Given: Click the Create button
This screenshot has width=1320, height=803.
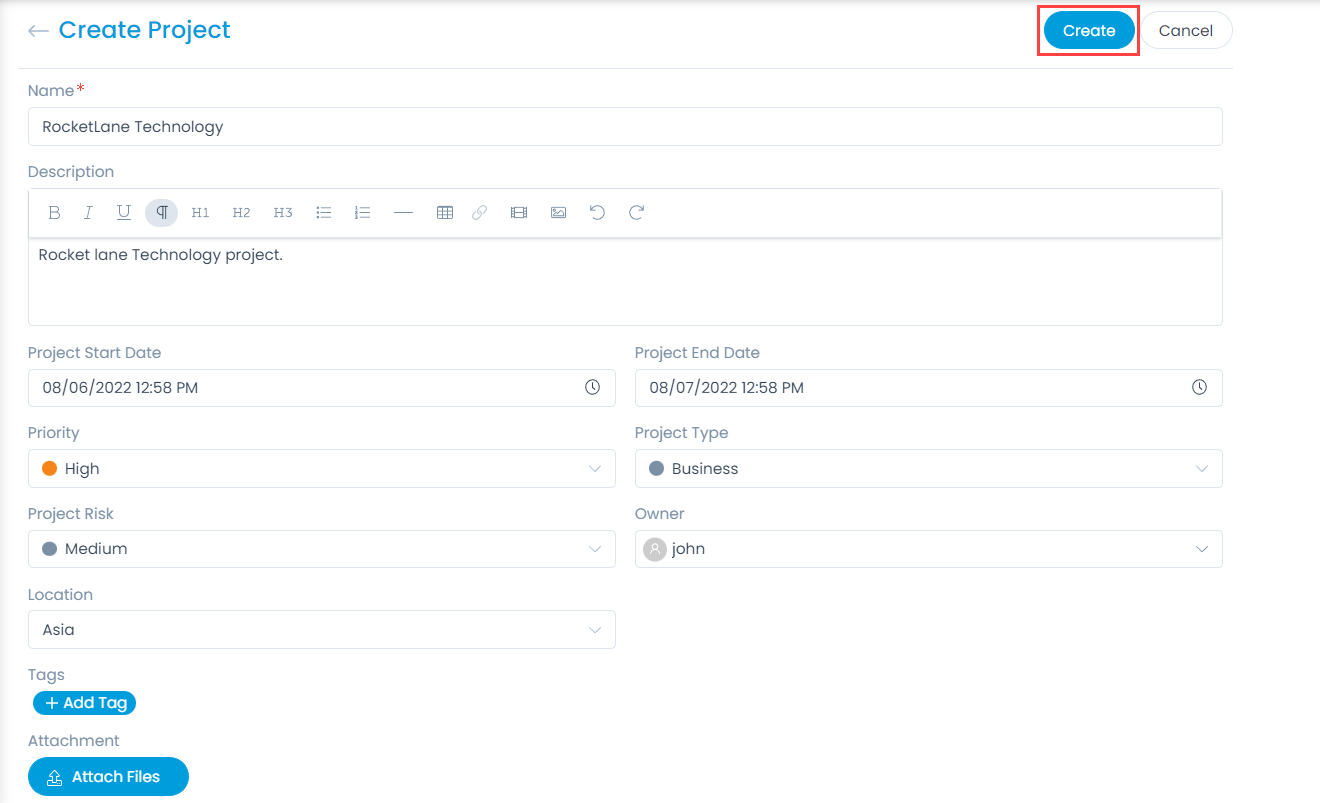Looking at the screenshot, I should coord(1089,30).
